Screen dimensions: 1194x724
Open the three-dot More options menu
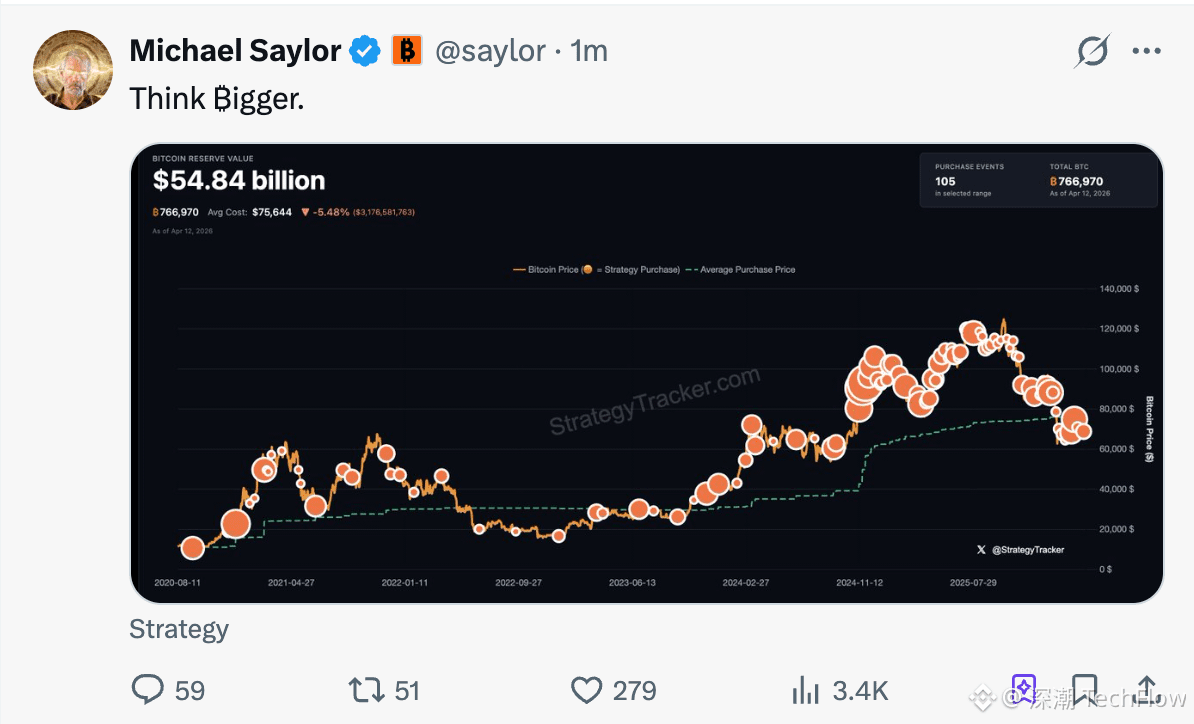pyautogui.click(x=1146, y=51)
